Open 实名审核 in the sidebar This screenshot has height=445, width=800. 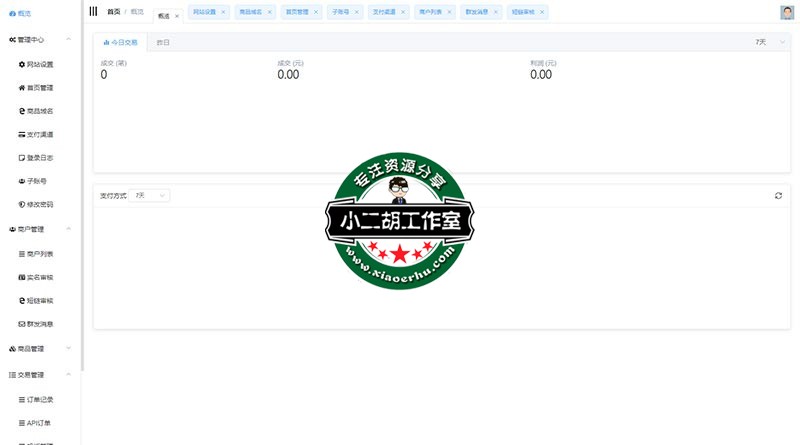(40, 277)
